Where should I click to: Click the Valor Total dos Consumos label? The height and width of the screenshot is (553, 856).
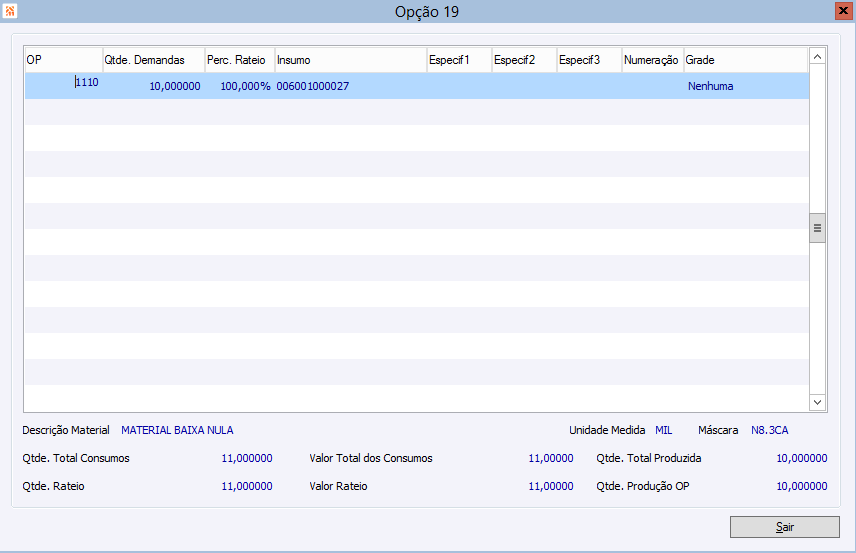[371, 458]
